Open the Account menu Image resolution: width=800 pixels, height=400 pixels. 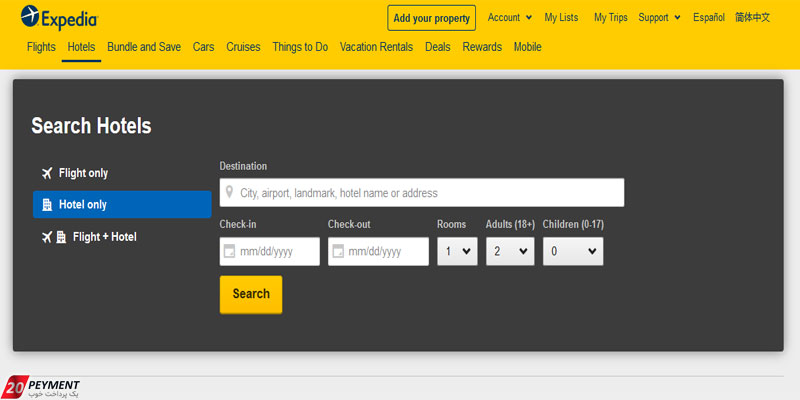coord(510,17)
